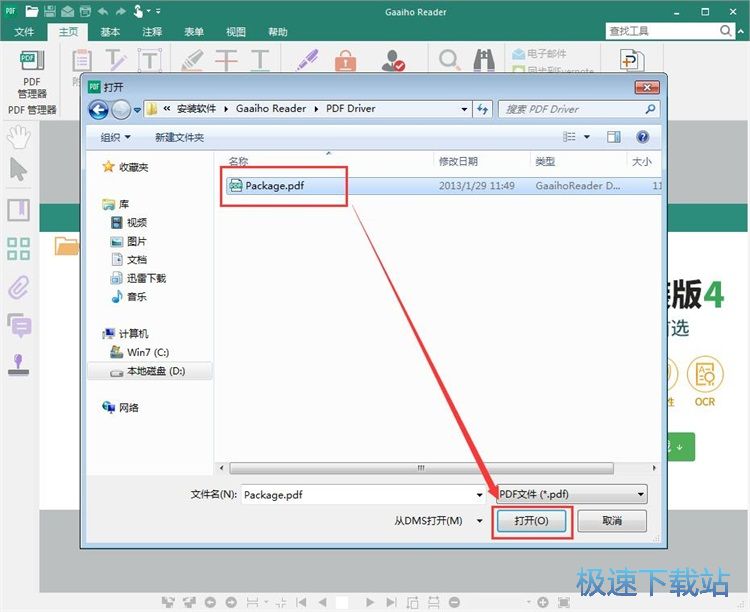Select the Hand tool in left sidebar
The image size is (750, 612).
[x=19, y=137]
